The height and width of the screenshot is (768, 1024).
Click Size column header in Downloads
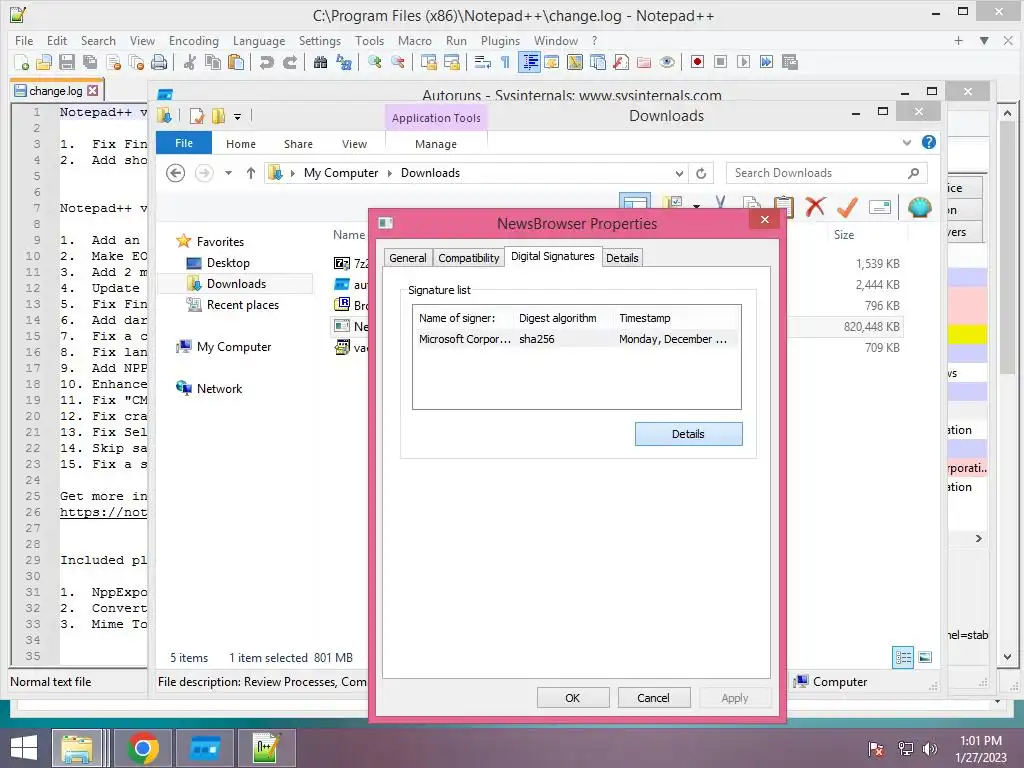(843, 234)
